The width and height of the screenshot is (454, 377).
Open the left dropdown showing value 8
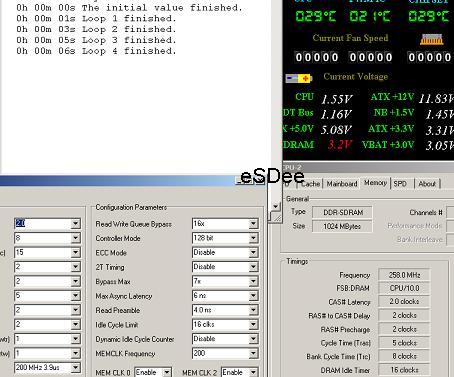(76, 238)
